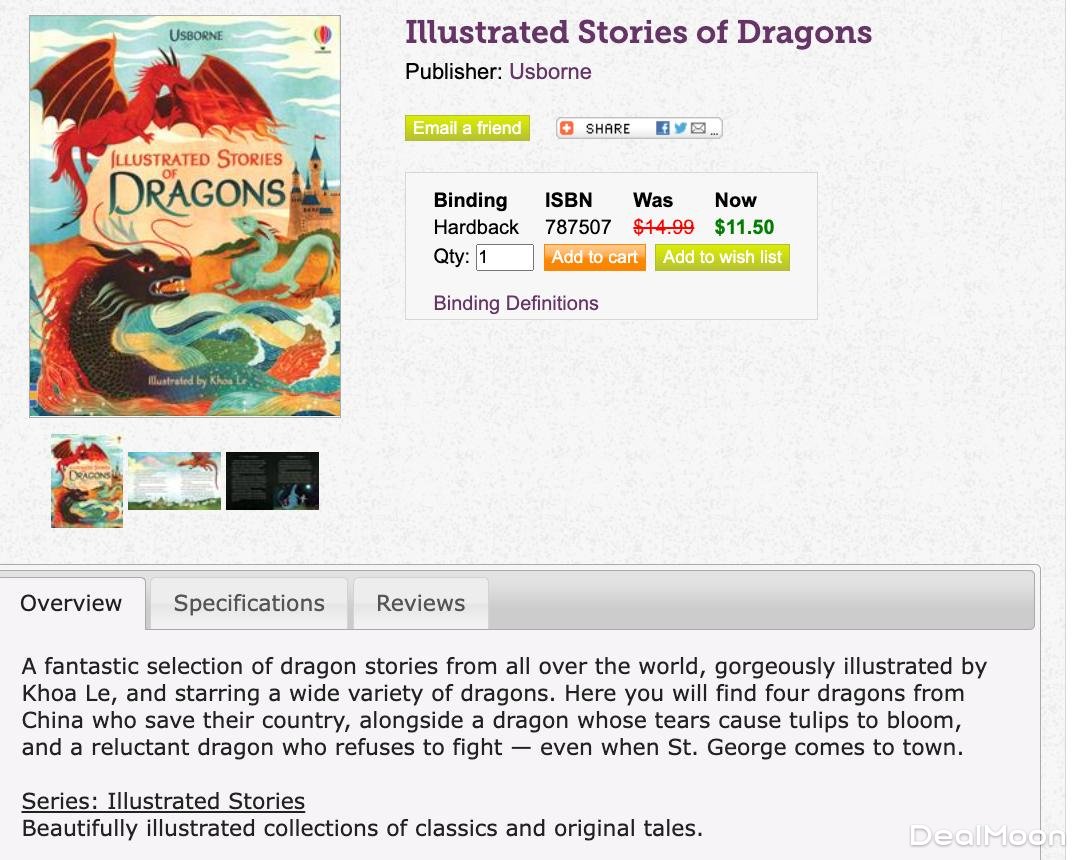The height and width of the screenshot is (860, 1080).
Task: Share the book on Facebook
Action: [x=663, y=128]
